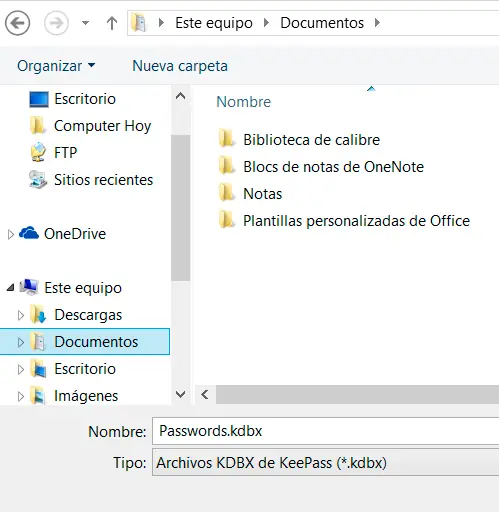This screenshot has width=499, height=512.
Task: Select Plantillas personalizadas de Office folder
Action: click(356, 221)
